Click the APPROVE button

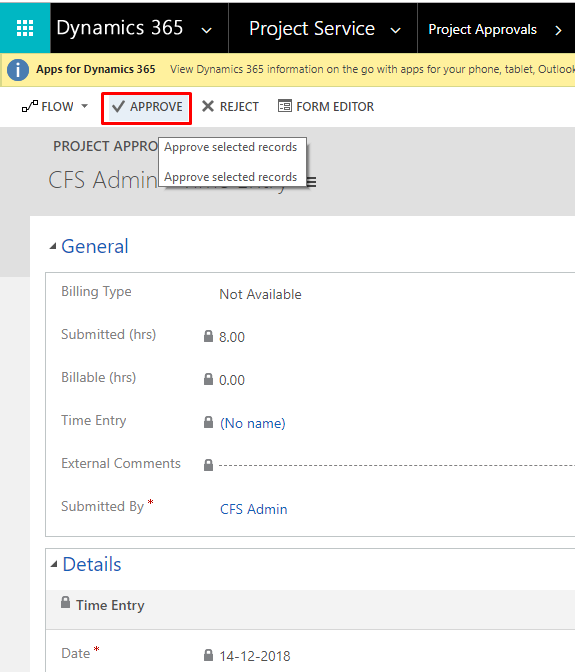pyautogui.click(x=147, y=106)
